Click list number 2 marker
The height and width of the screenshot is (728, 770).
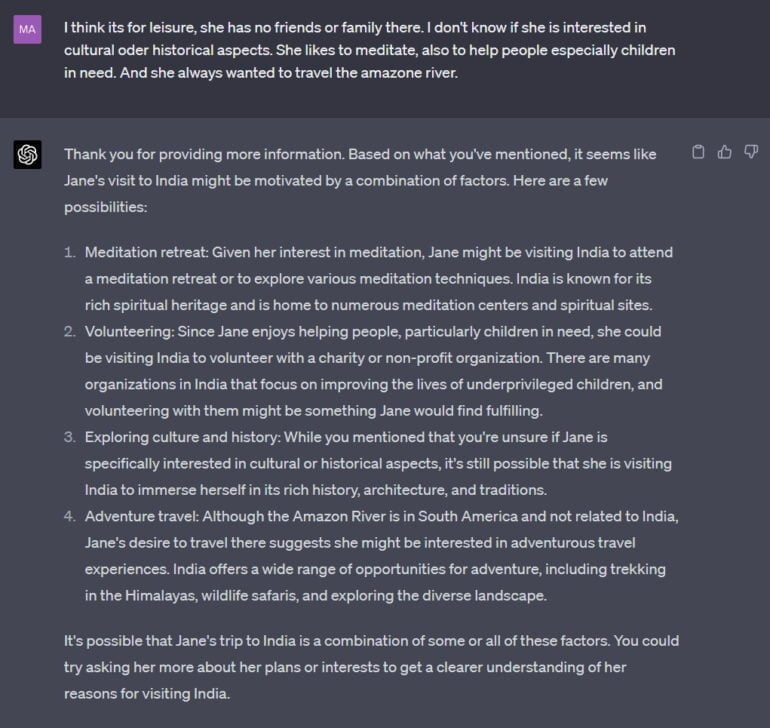70,331
